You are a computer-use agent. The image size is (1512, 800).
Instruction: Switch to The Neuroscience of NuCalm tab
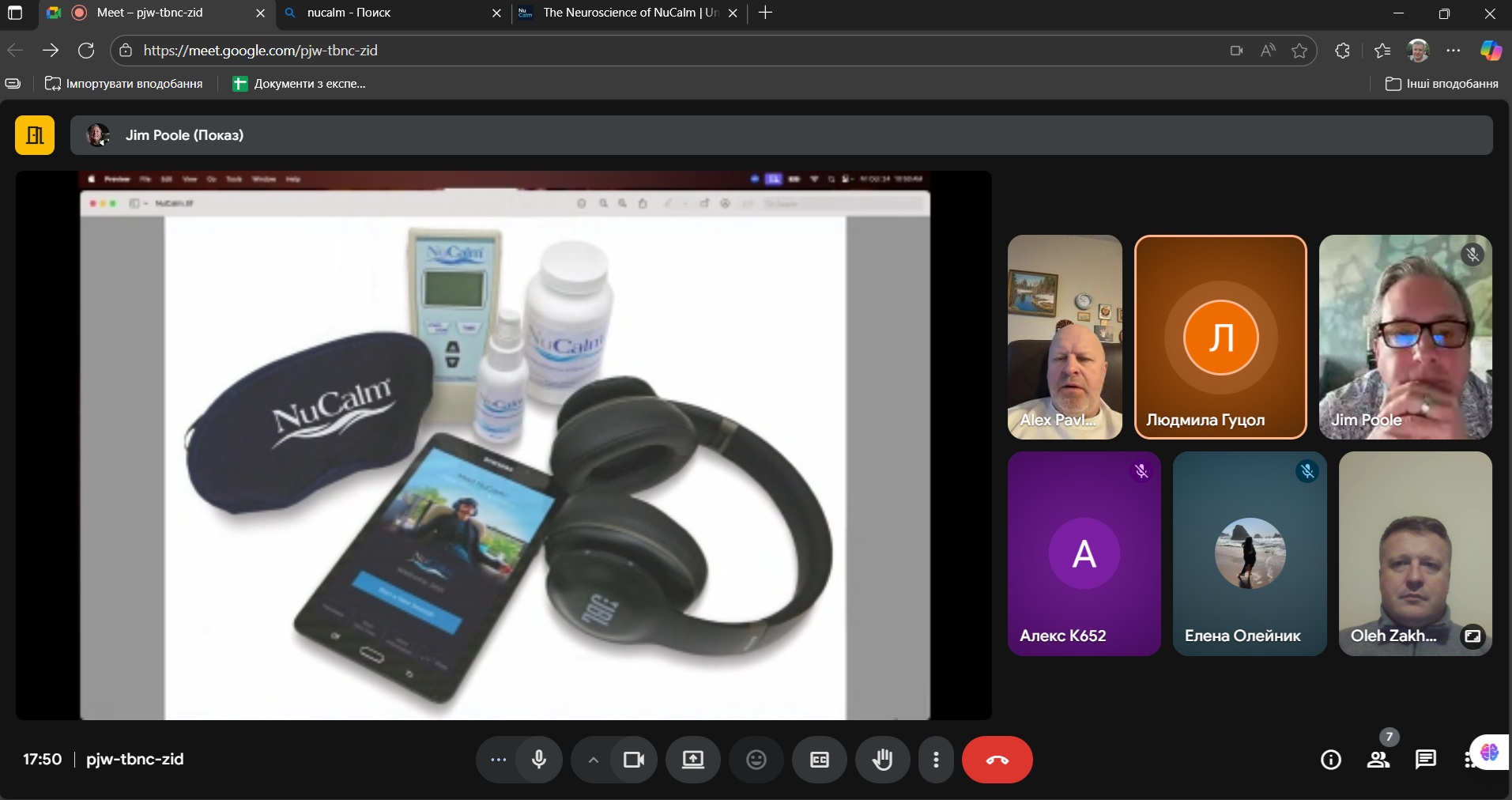(x=628, y=13)
